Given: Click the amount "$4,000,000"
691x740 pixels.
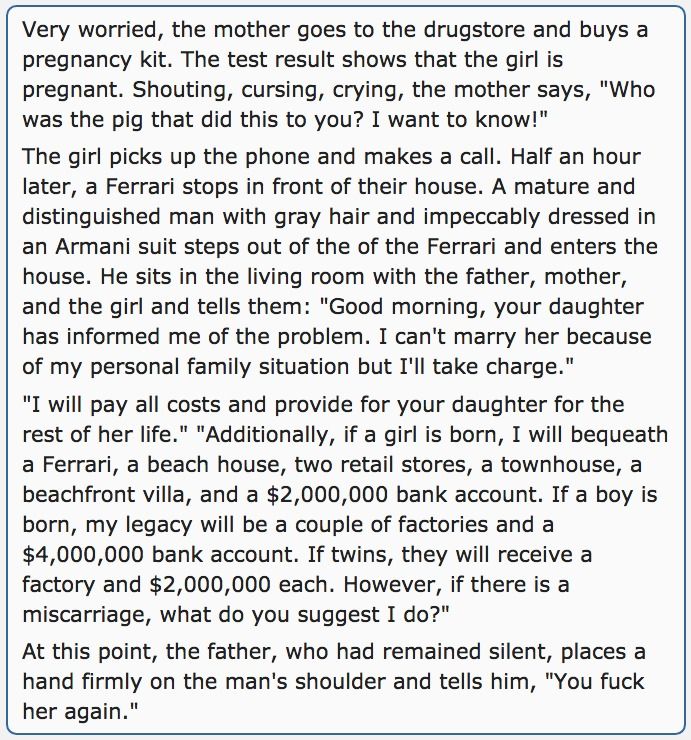Looking at the screenshot, I should [x=83, y=555].
